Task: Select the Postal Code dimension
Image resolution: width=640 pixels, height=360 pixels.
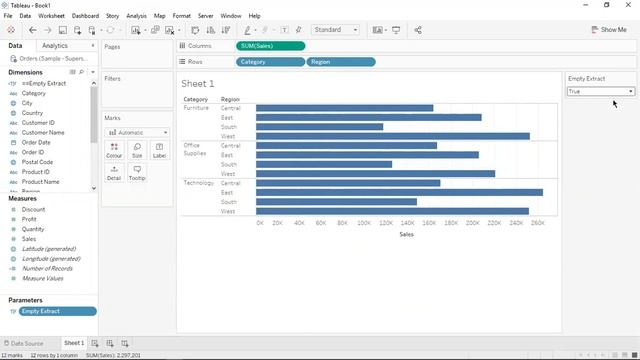Action: (x=37, y=162)
